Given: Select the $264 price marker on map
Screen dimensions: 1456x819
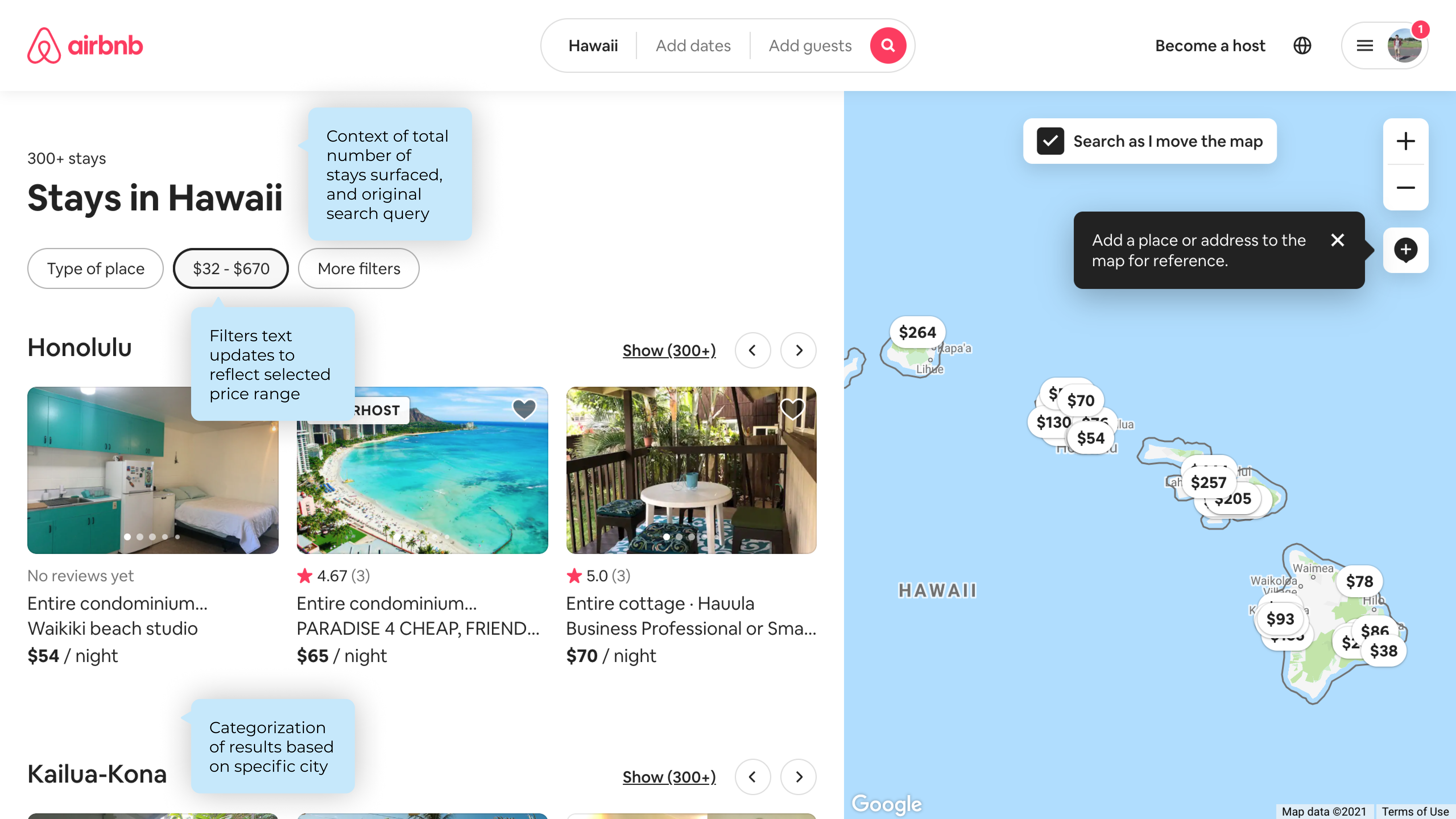Looking at the screenshot, I should 917,332.
